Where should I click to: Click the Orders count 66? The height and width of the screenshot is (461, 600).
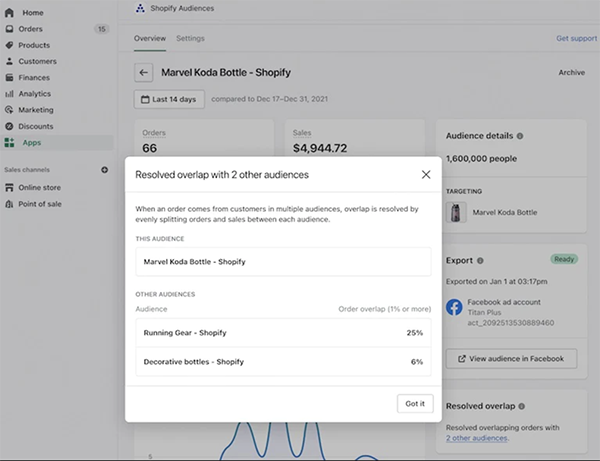coord(150,148)
